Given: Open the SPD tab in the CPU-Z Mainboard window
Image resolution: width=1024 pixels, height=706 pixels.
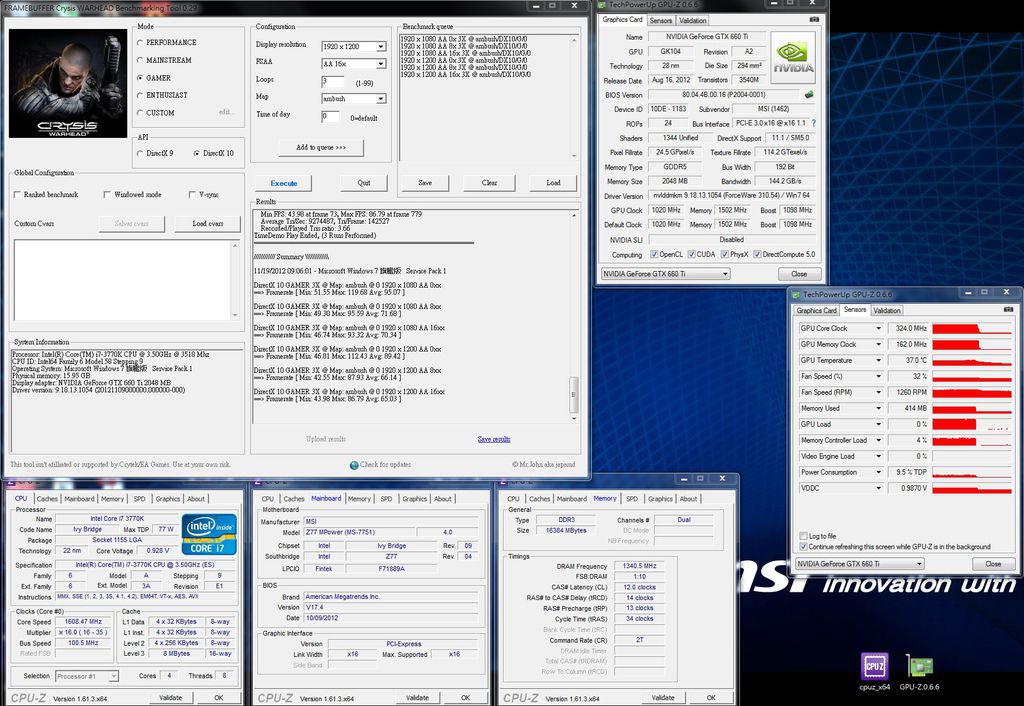Looking at the screenshot, I should point(386,499).
